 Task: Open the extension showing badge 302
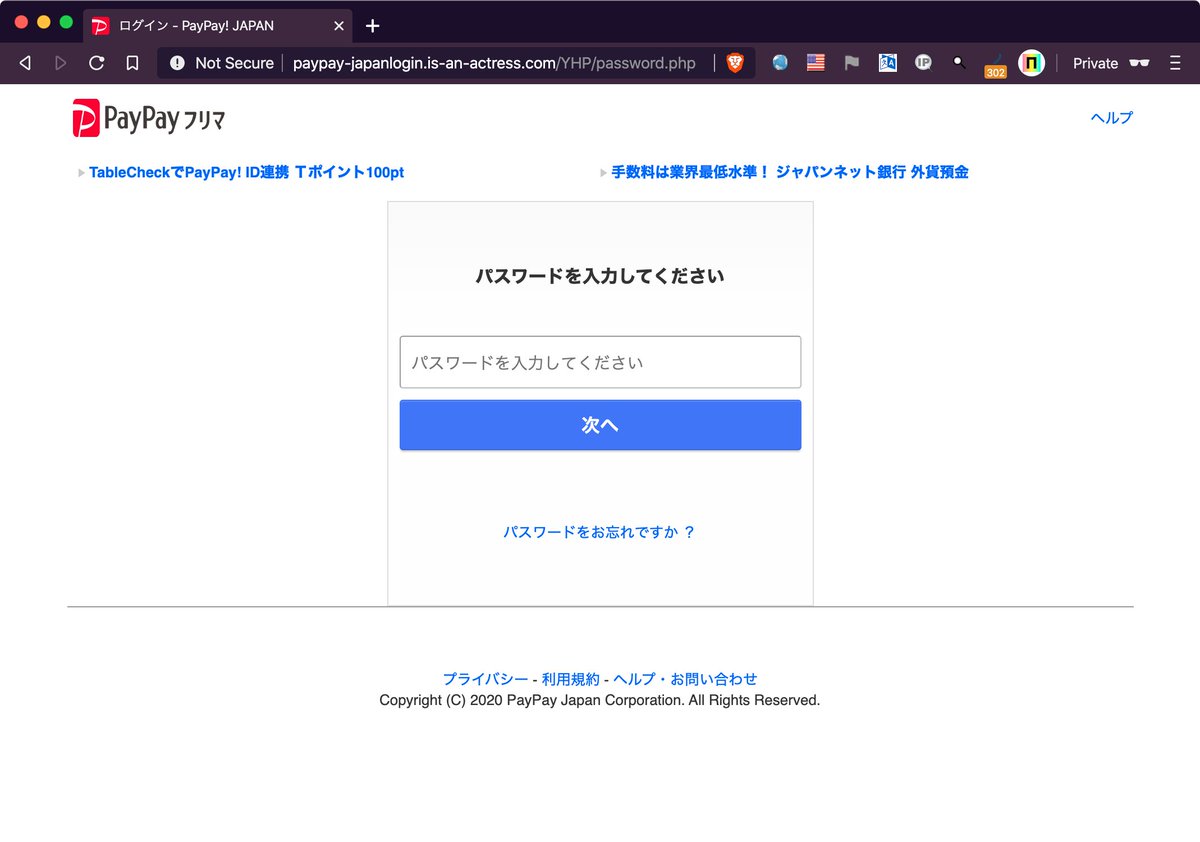pyautogui.click(x=995, y=66)
